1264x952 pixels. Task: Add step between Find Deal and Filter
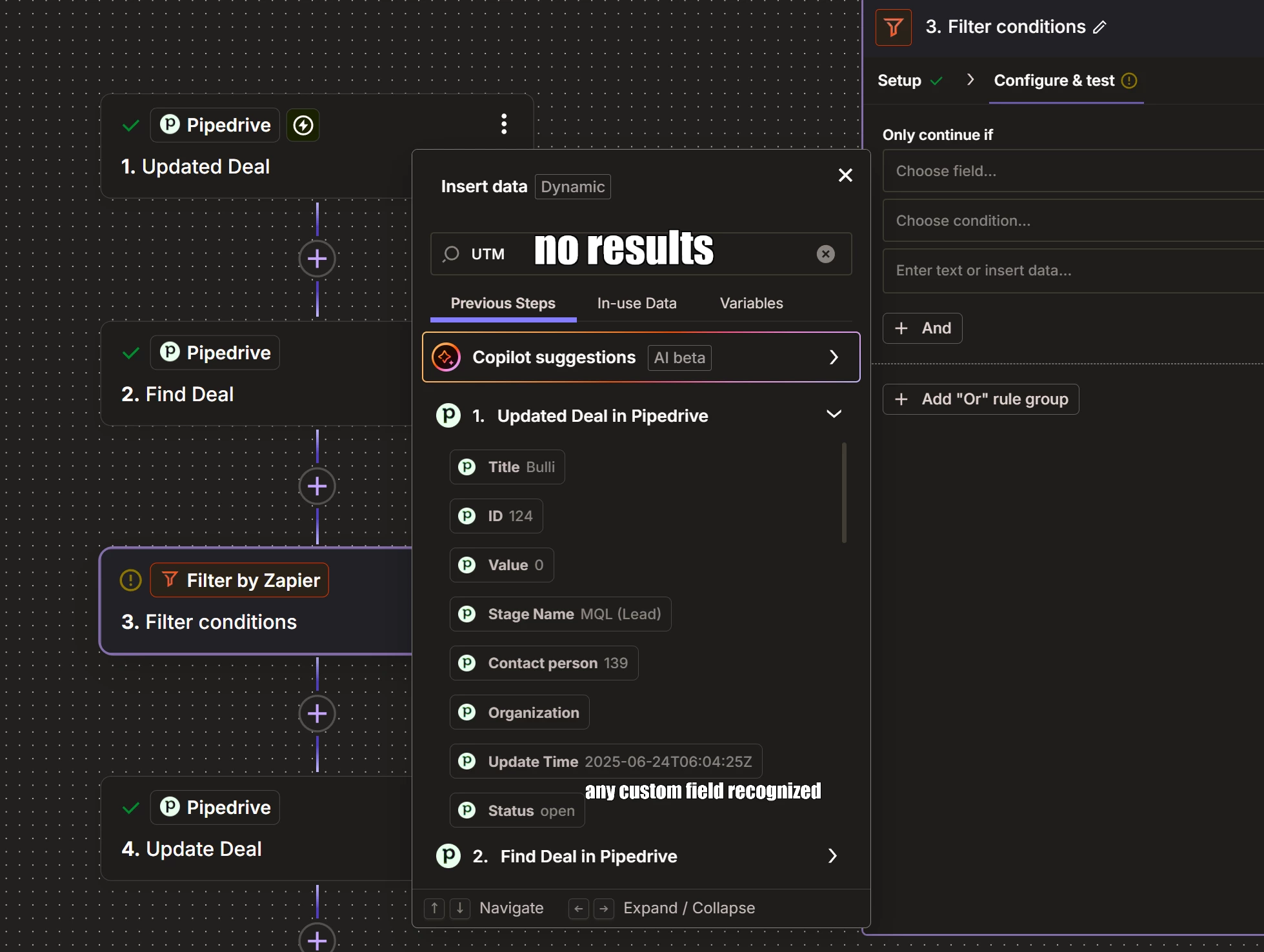(317, 486)
